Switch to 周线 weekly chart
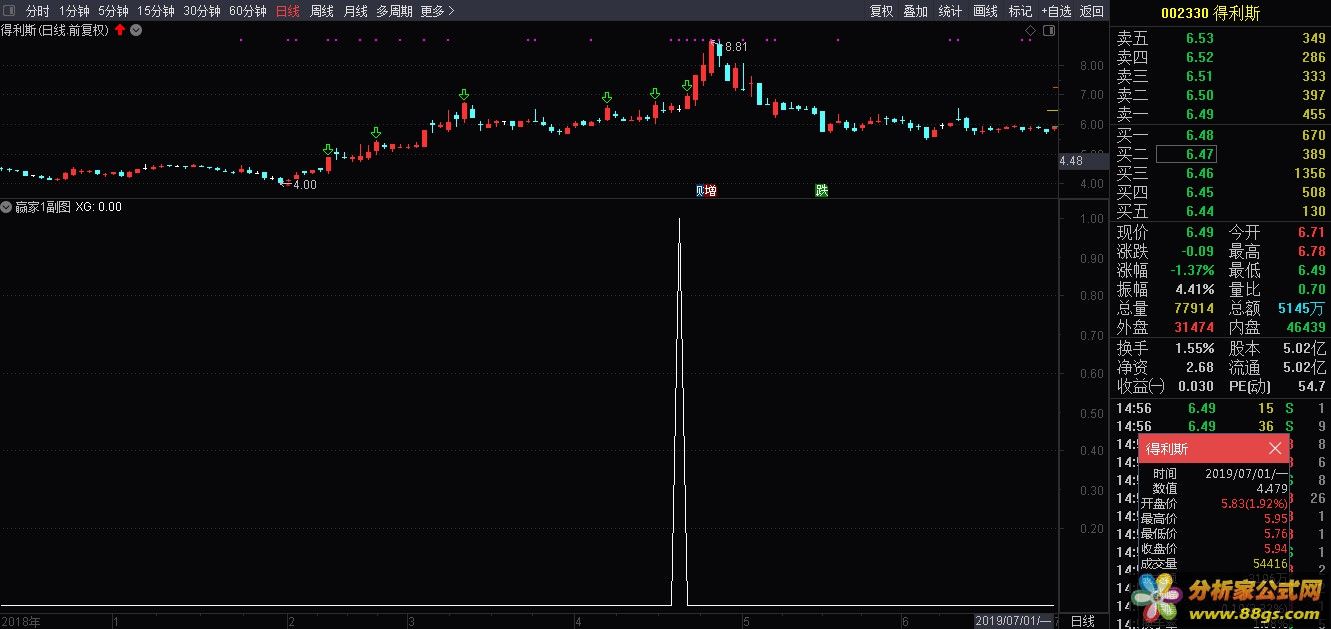The width and height of the screenshot is (1331, 629). [x=321, y=11]
